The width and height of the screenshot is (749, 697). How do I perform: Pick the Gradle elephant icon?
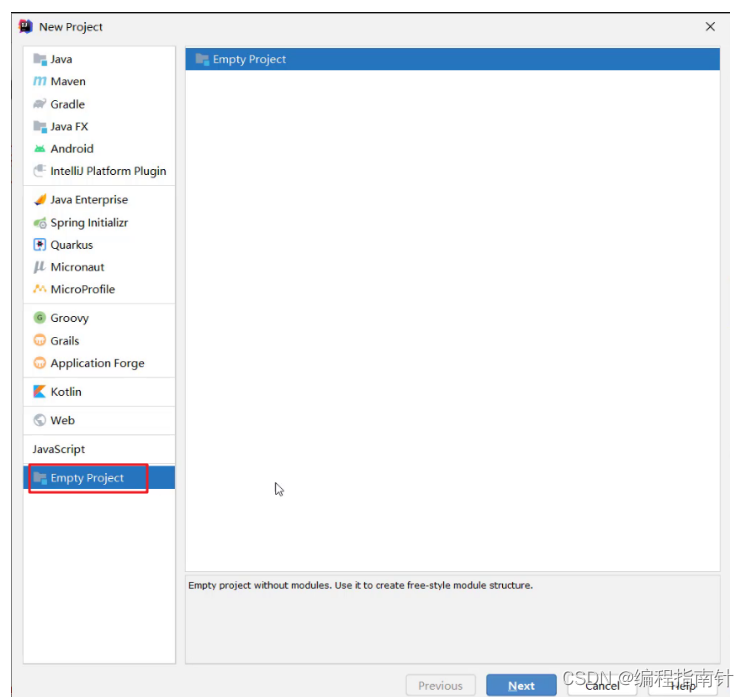[x=40, y=104]
